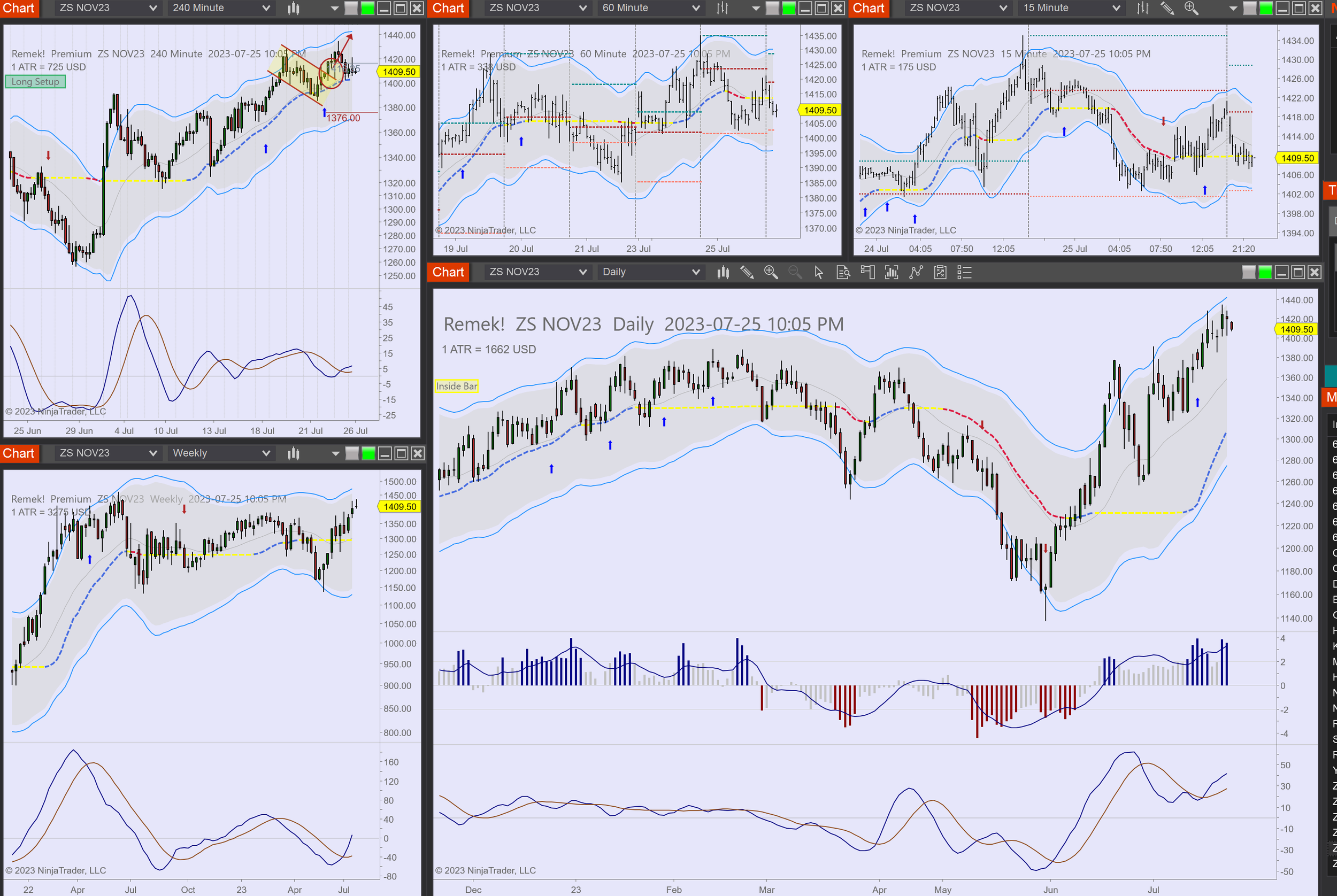
Task: Click the 1409.50 price marker on 15 Minute chart
Action: 1297,158
